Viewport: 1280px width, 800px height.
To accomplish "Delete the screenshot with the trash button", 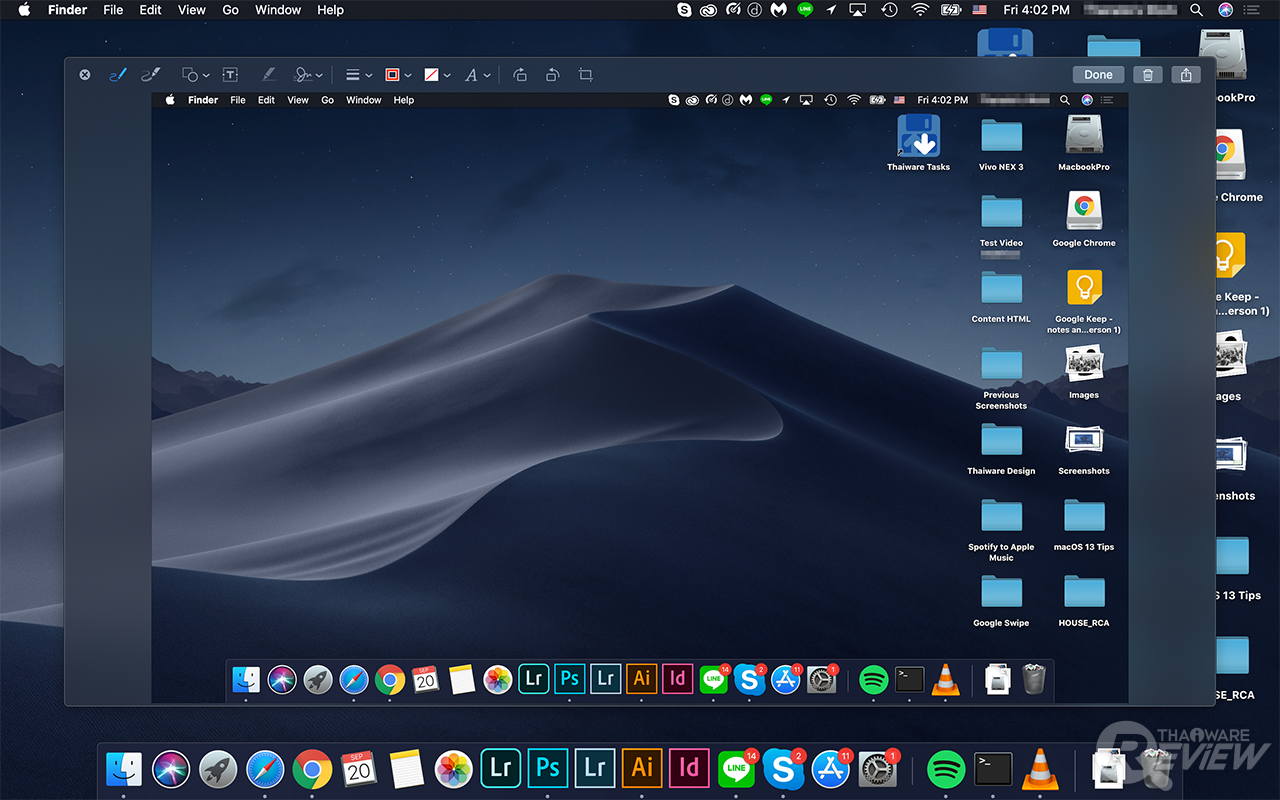I will tap(1148, 75).
